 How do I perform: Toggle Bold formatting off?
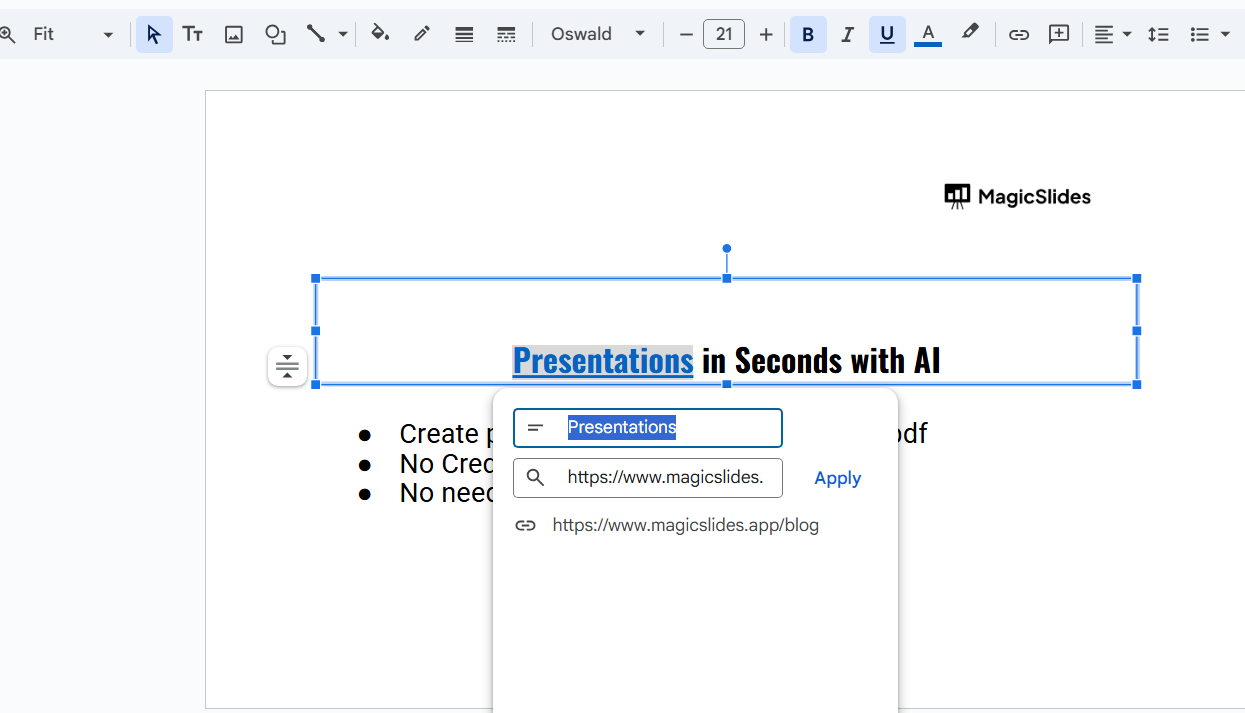point(808,35)
